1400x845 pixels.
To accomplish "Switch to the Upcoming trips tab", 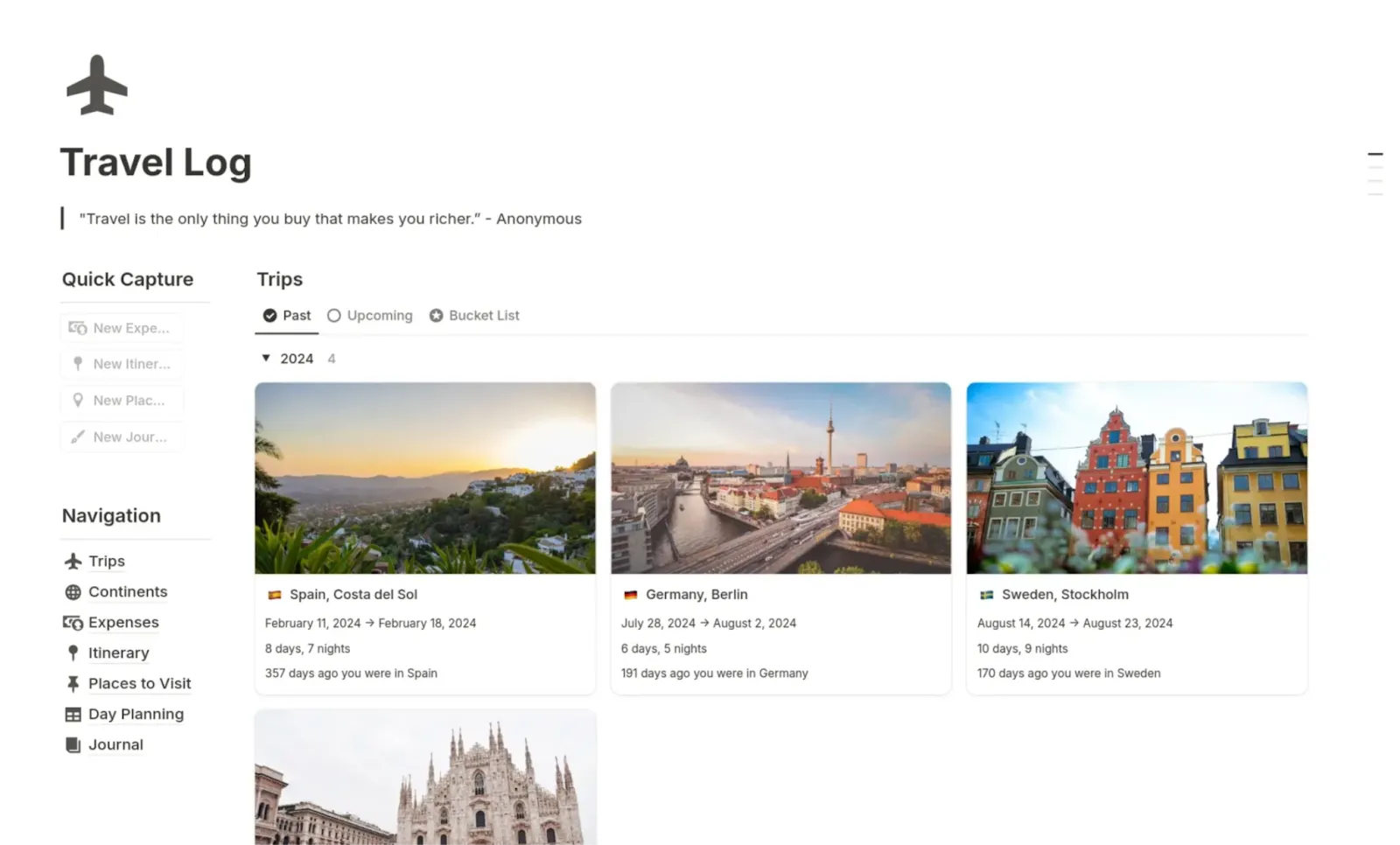I will point(370,316).
